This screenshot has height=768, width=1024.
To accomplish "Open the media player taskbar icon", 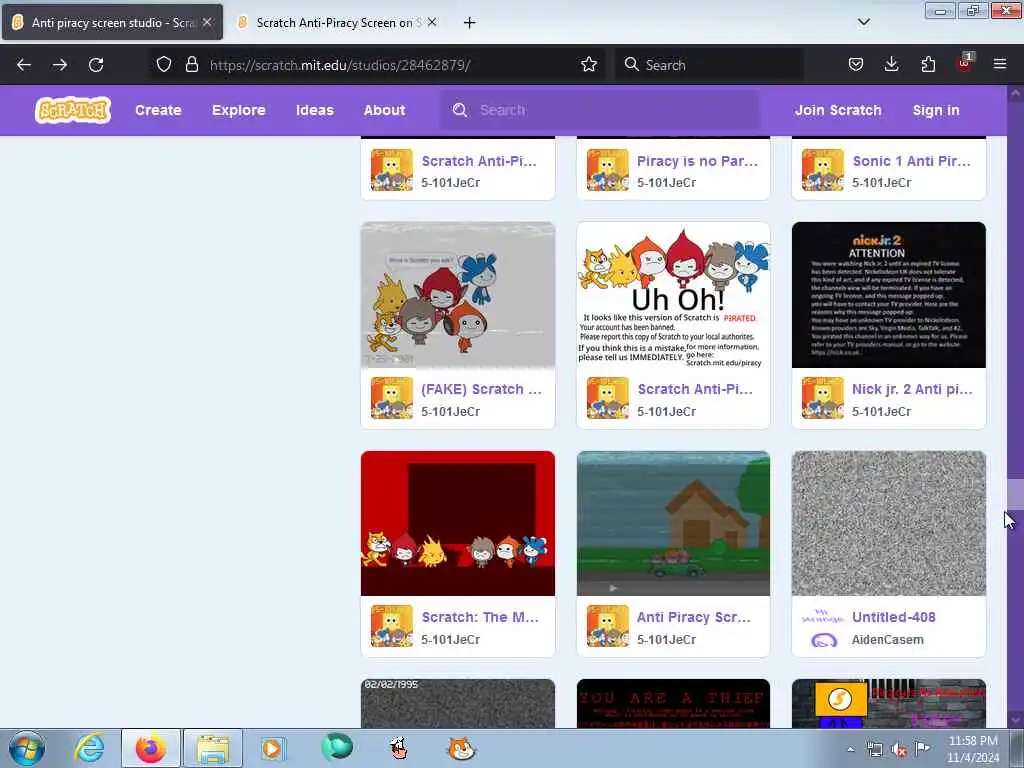I will [x=273, y=748].
